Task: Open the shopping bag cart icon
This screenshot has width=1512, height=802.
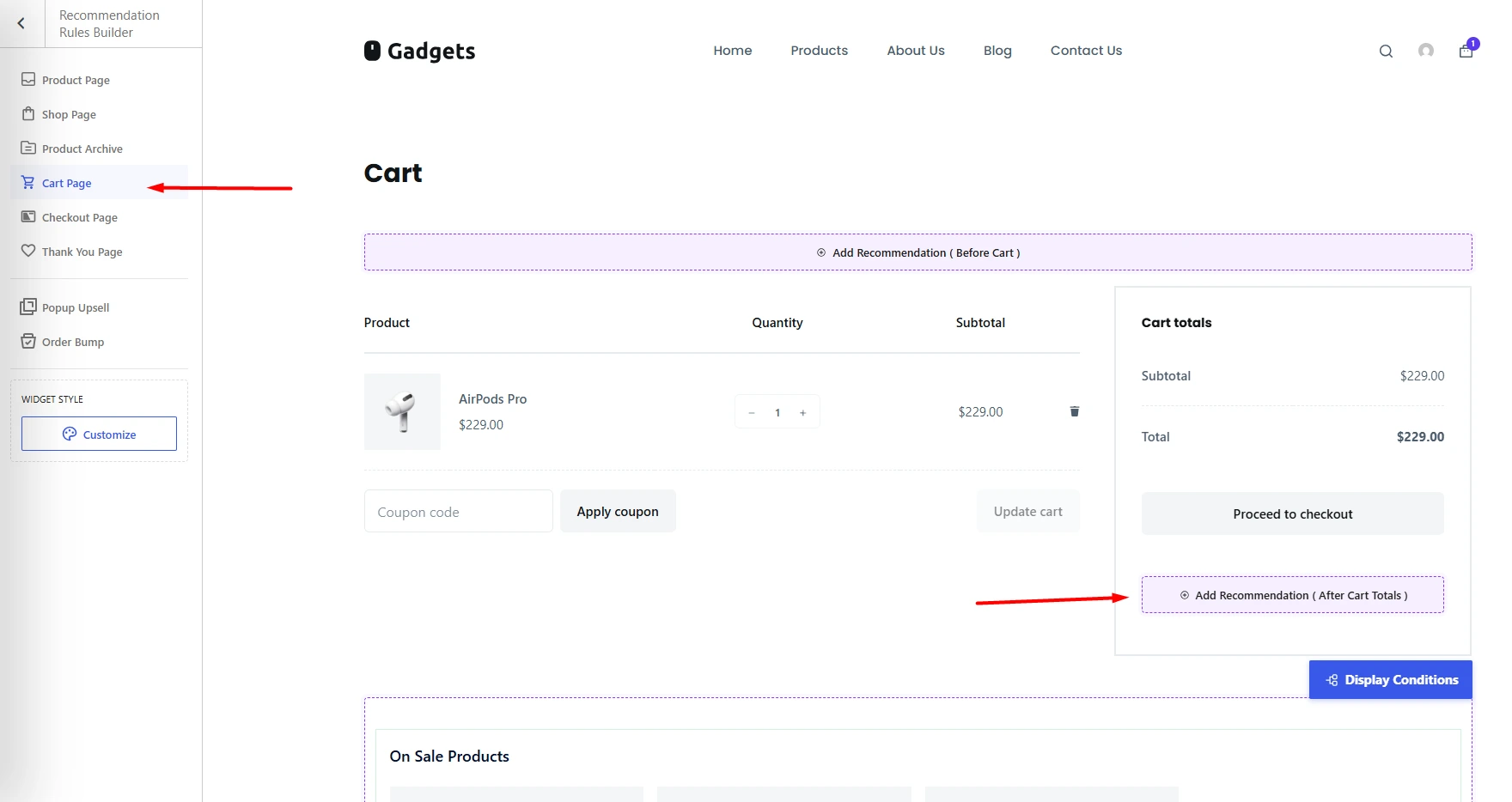Action: [x=1466, y=51]
